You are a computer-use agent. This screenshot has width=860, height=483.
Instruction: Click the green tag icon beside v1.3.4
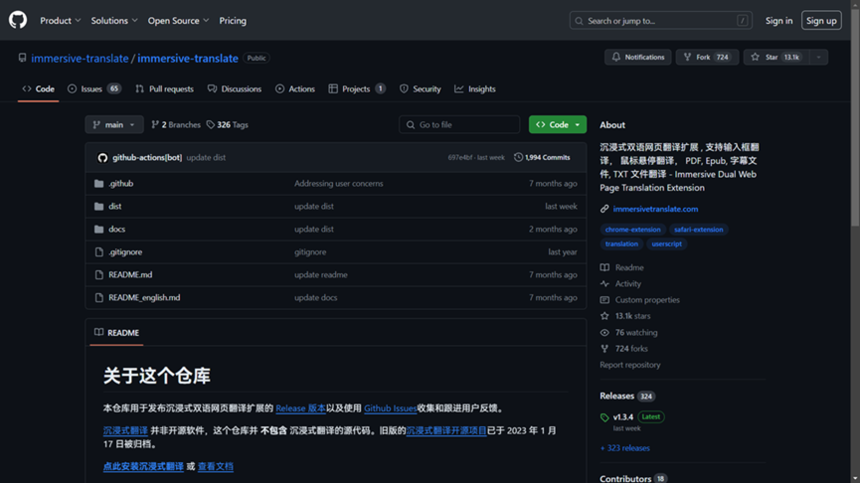click(x=604, y=418)
